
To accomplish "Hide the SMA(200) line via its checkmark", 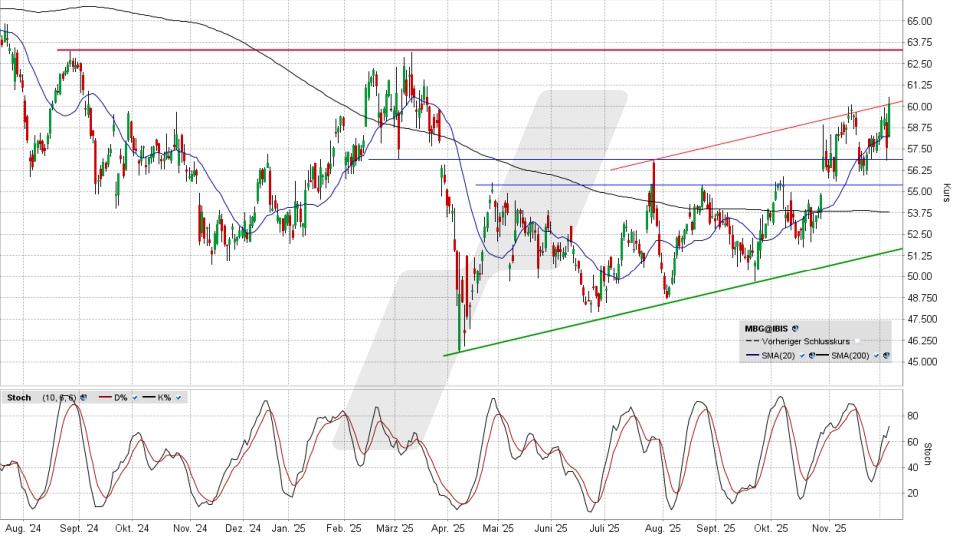I will [x=877, y=355].
